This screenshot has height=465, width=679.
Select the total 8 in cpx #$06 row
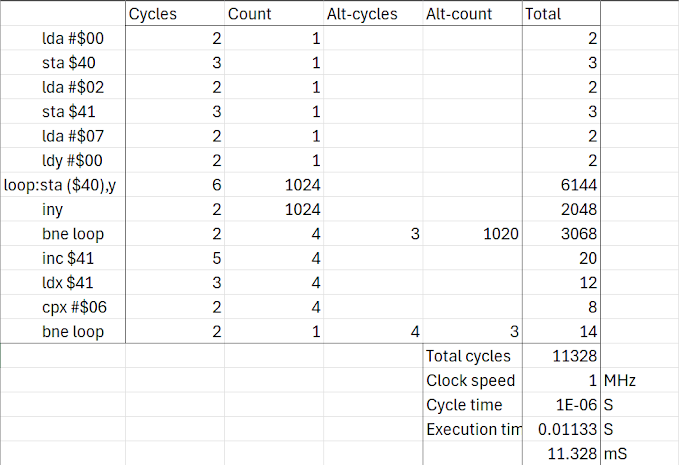point(561,307)
